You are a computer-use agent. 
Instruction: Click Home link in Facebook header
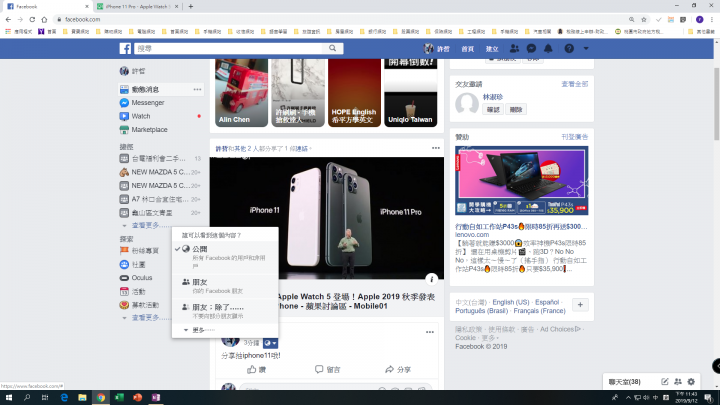pos(467,49)
